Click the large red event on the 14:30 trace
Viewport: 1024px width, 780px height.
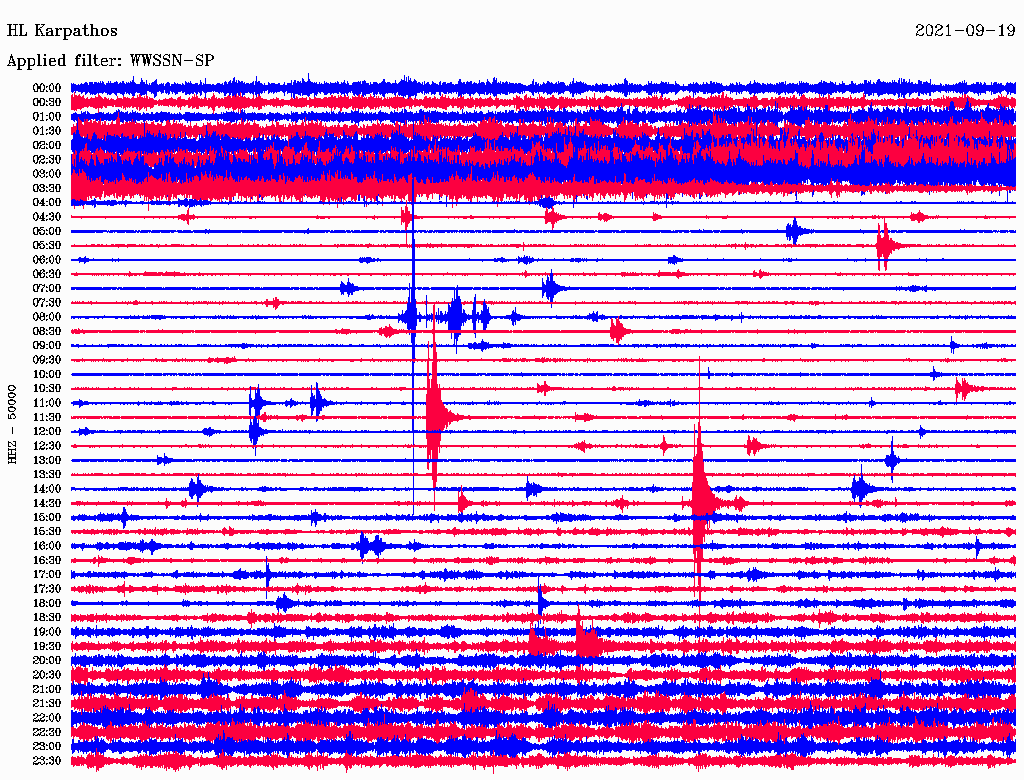(700, 500)
